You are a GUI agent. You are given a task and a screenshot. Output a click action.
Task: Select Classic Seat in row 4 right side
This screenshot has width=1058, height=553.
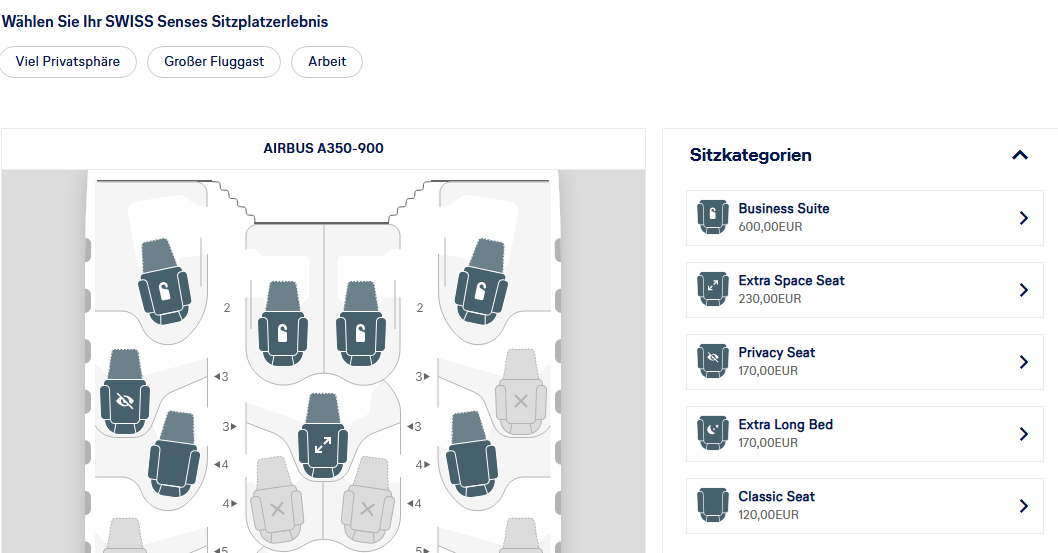[x=472, y=456]
